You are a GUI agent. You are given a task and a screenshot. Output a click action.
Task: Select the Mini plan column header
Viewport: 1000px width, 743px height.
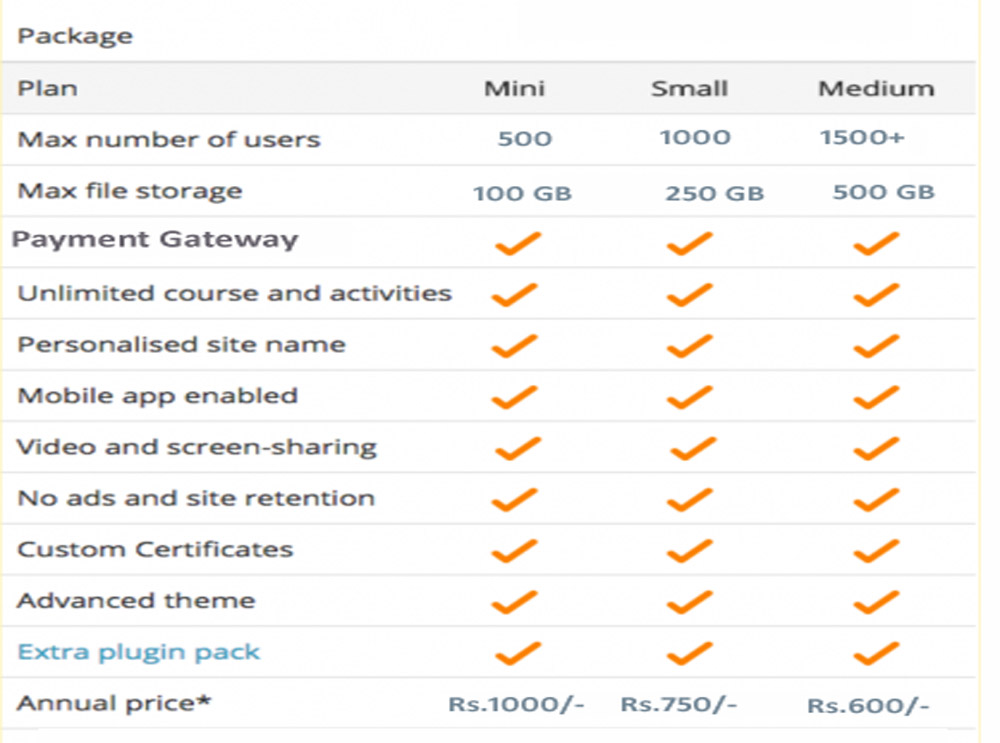click(x=514, y=88)
